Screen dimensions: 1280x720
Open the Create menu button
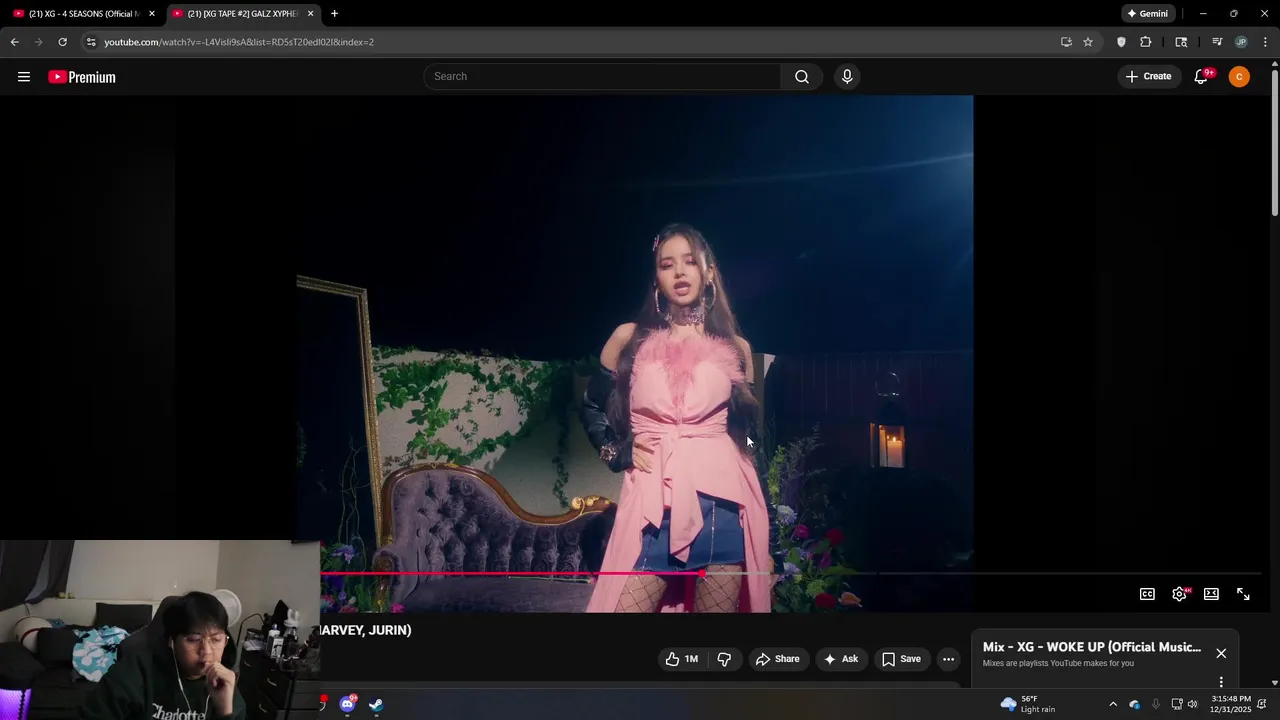tap(1148, 76)
